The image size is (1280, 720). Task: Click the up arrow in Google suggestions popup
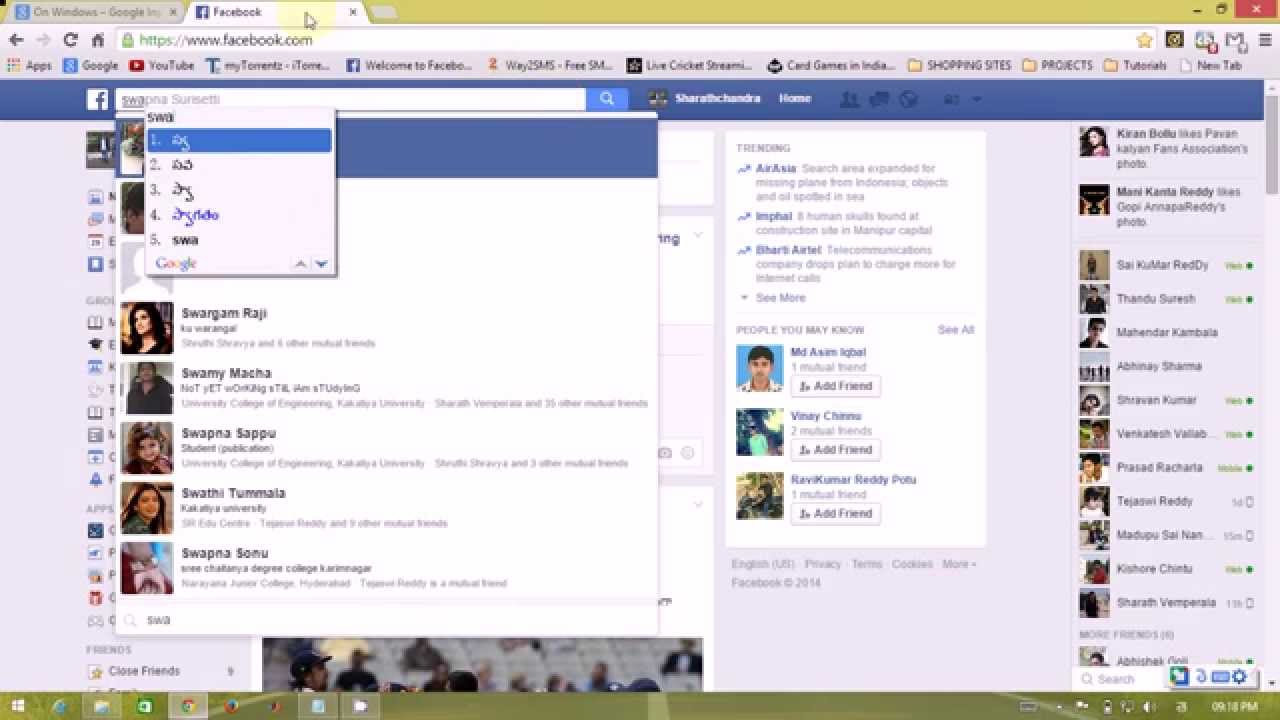click(300, 264)
